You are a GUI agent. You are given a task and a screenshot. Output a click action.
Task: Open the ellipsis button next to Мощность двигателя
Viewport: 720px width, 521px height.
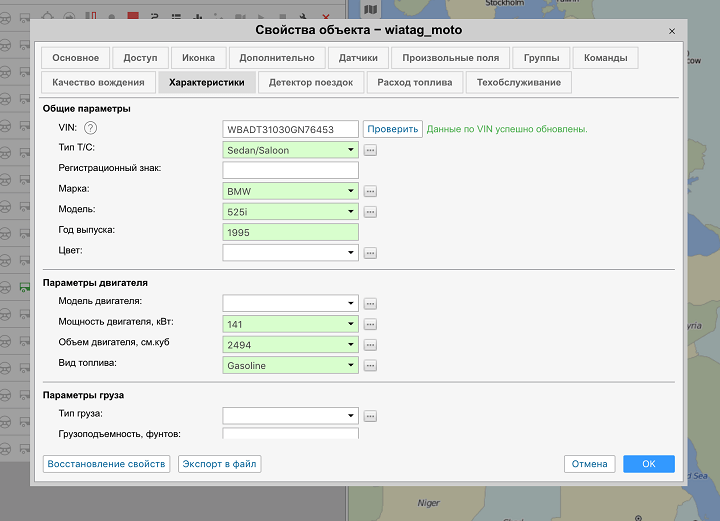[370, 325]
